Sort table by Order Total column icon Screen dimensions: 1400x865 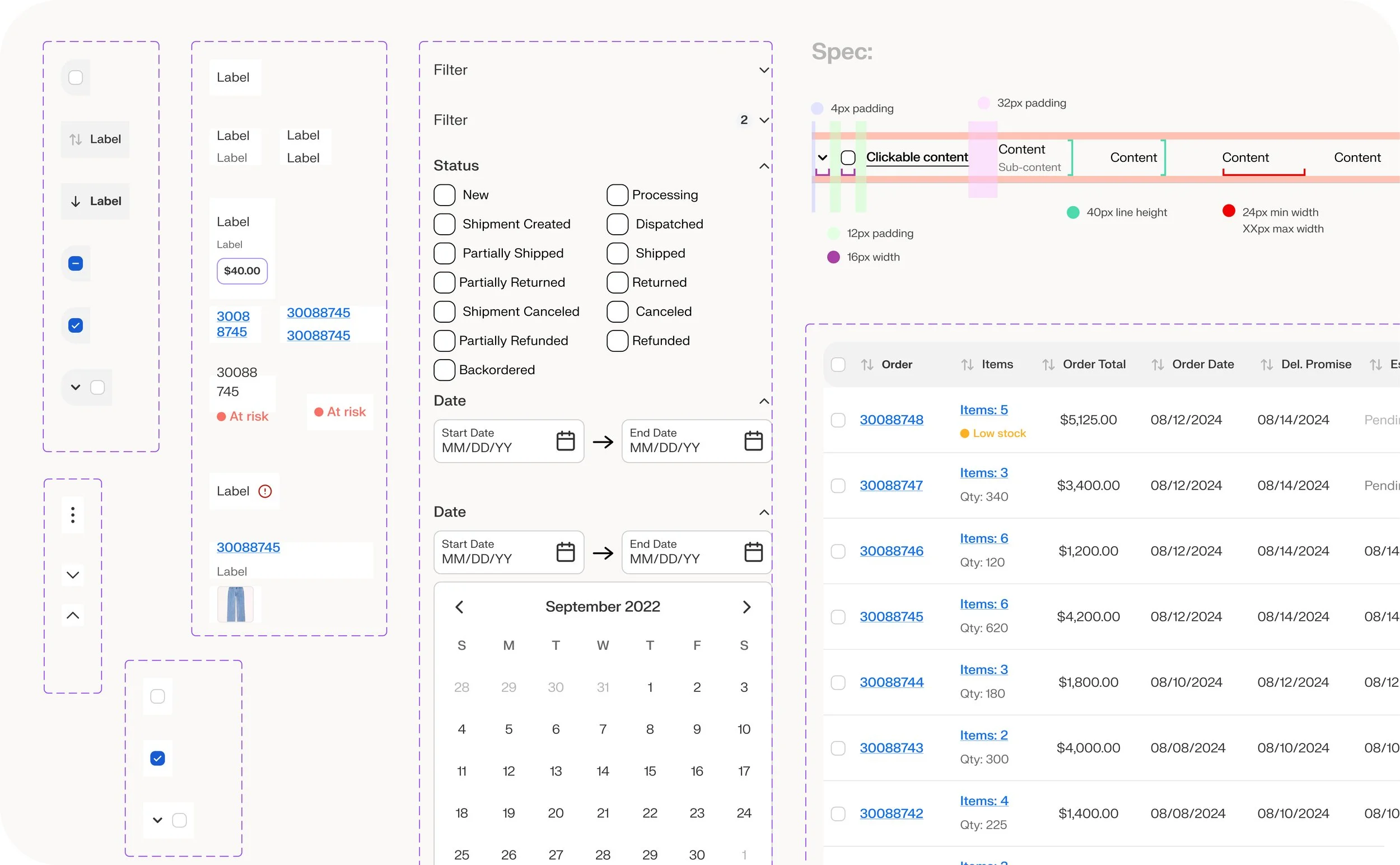pyautogui.click(x=1048, y=364)
